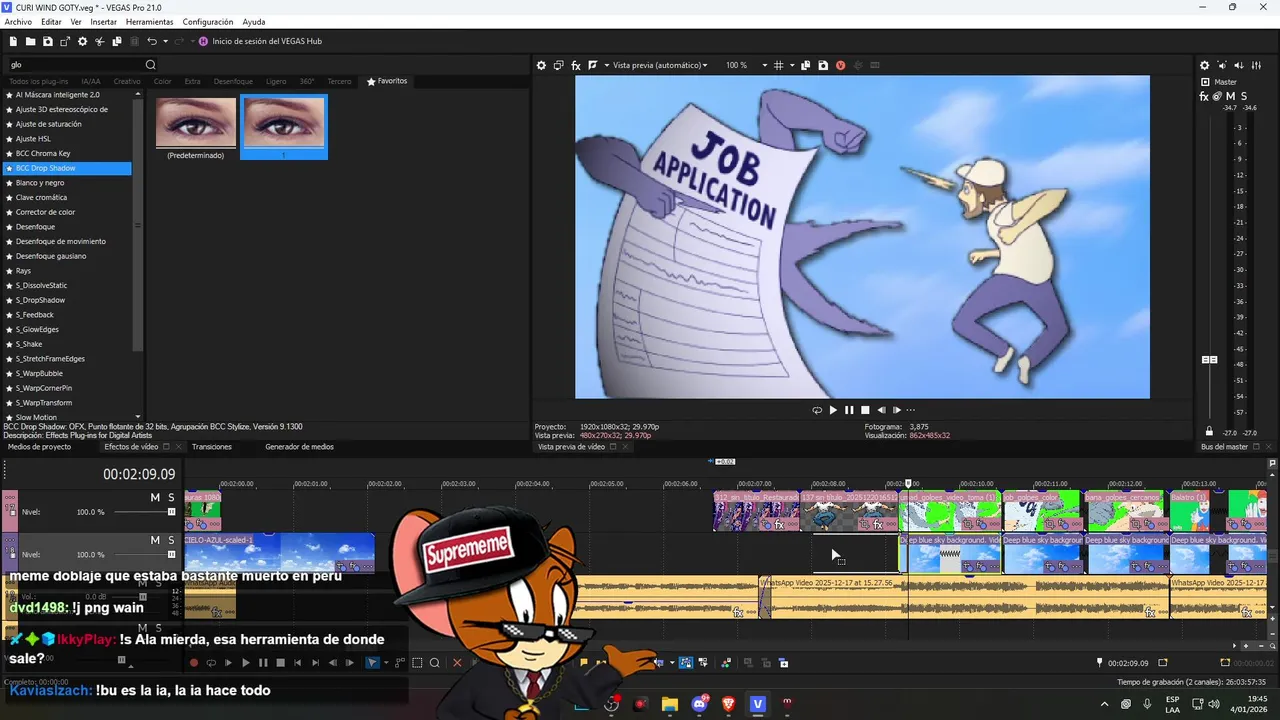Switch to the Todos los plug-ins filter tab
This screenshot has width=1280, height=720.
click(x=40, y=81)
